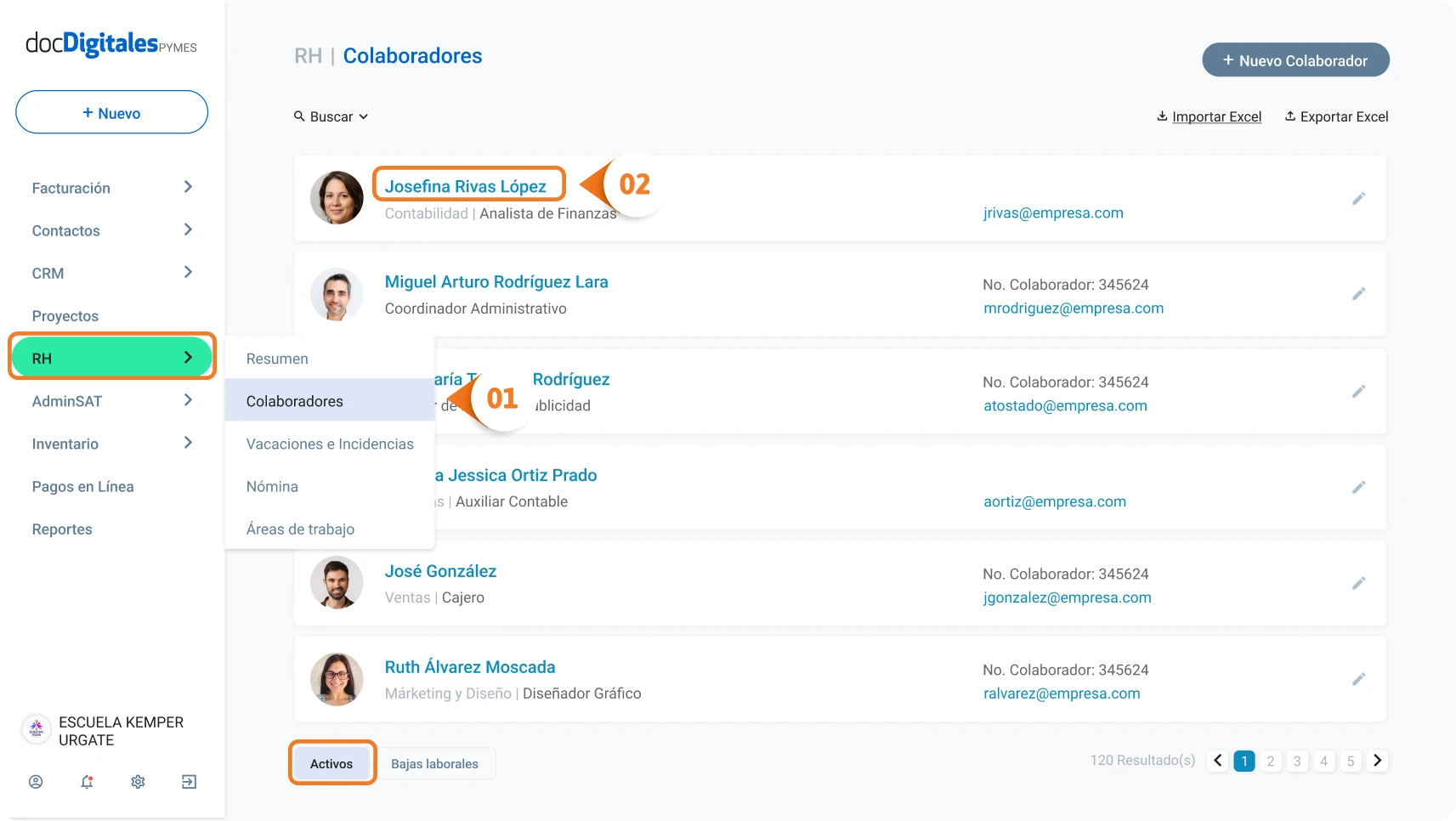Expand the CRM menu
This screenshot has width=1456, height=821.
[111, 273]
